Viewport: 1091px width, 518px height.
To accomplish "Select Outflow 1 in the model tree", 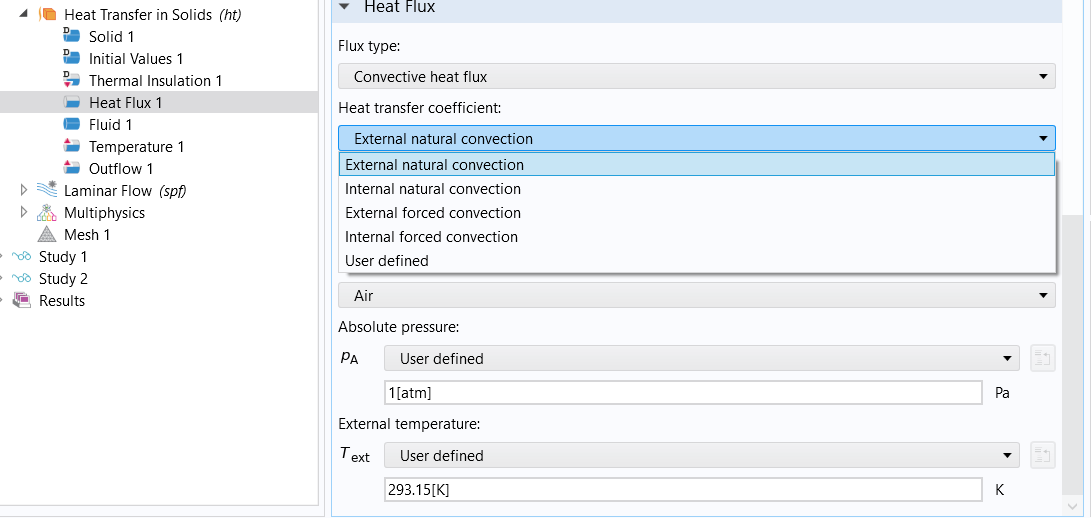I will pos(121,169).
